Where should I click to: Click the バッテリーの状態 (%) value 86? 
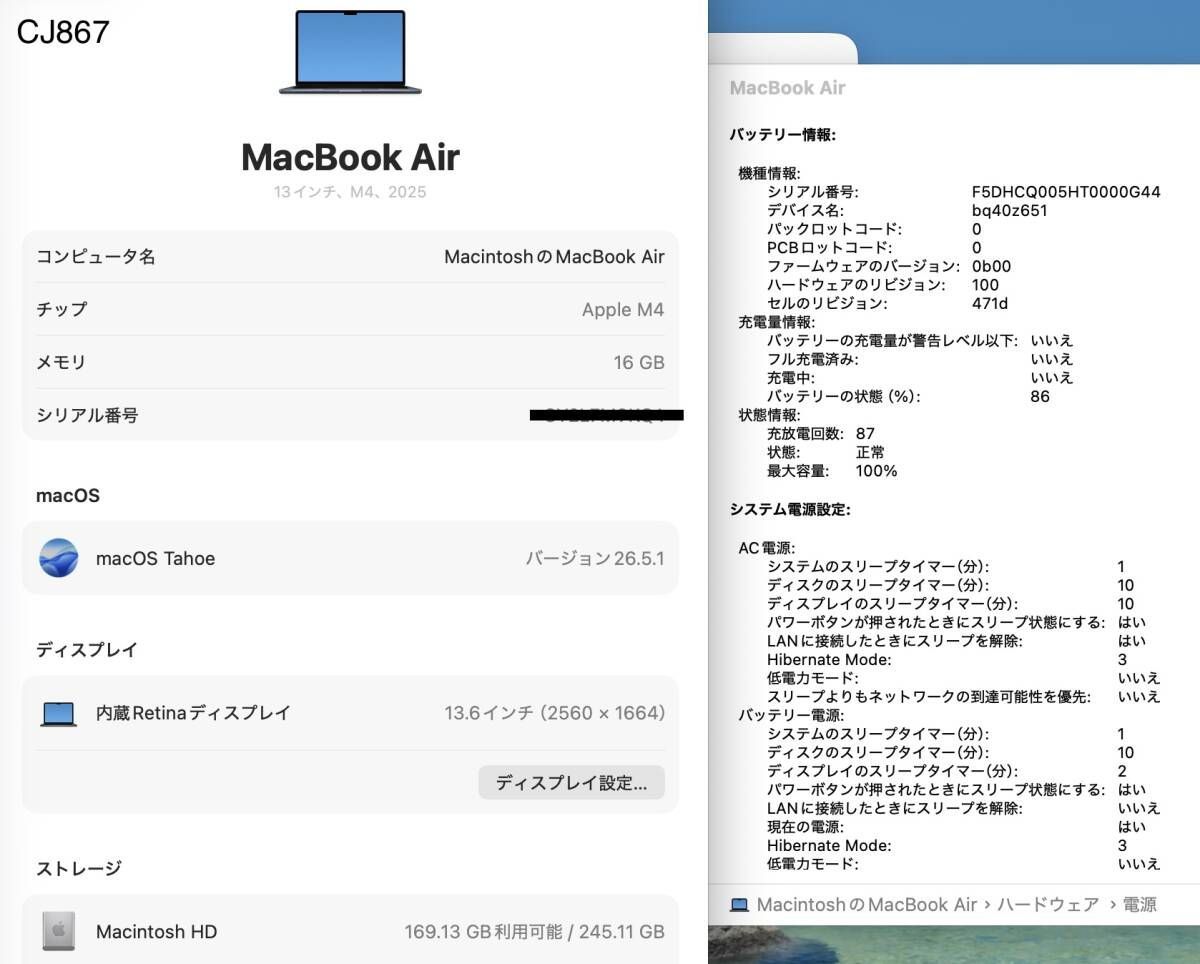pos(1040,396)
